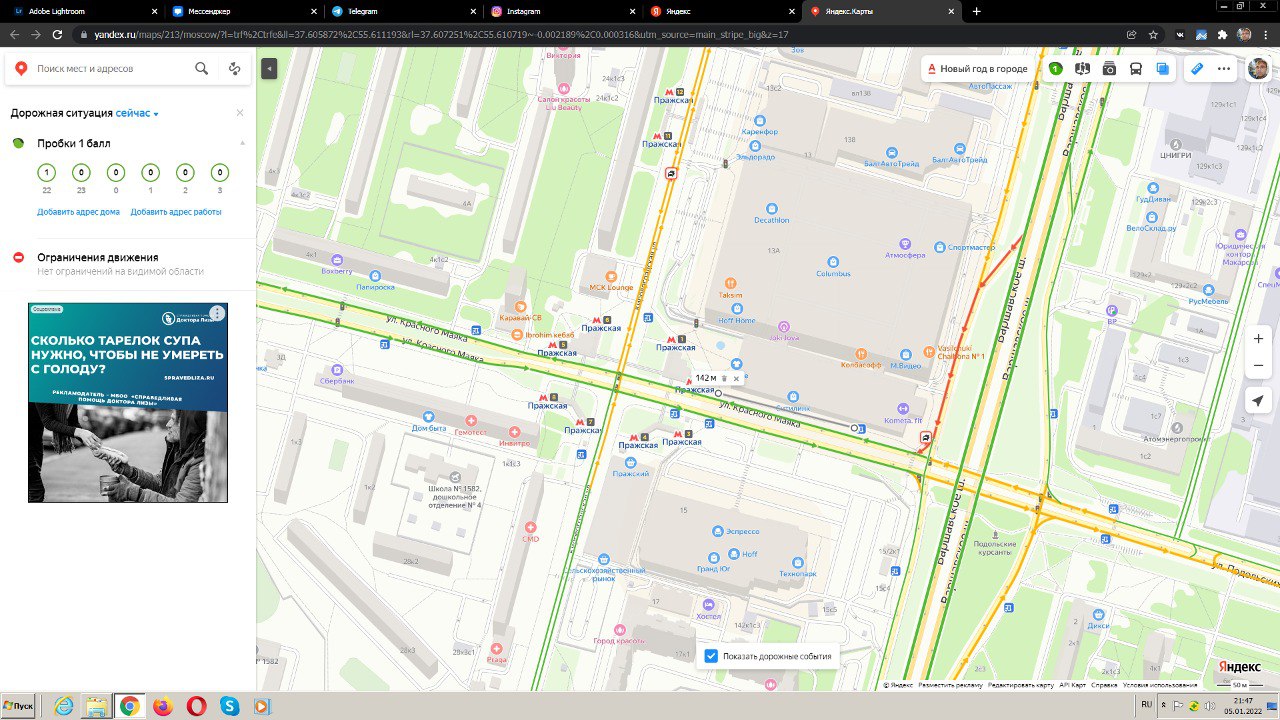Switch to Instagram browser tab
1280x720 pixels.
562,11
